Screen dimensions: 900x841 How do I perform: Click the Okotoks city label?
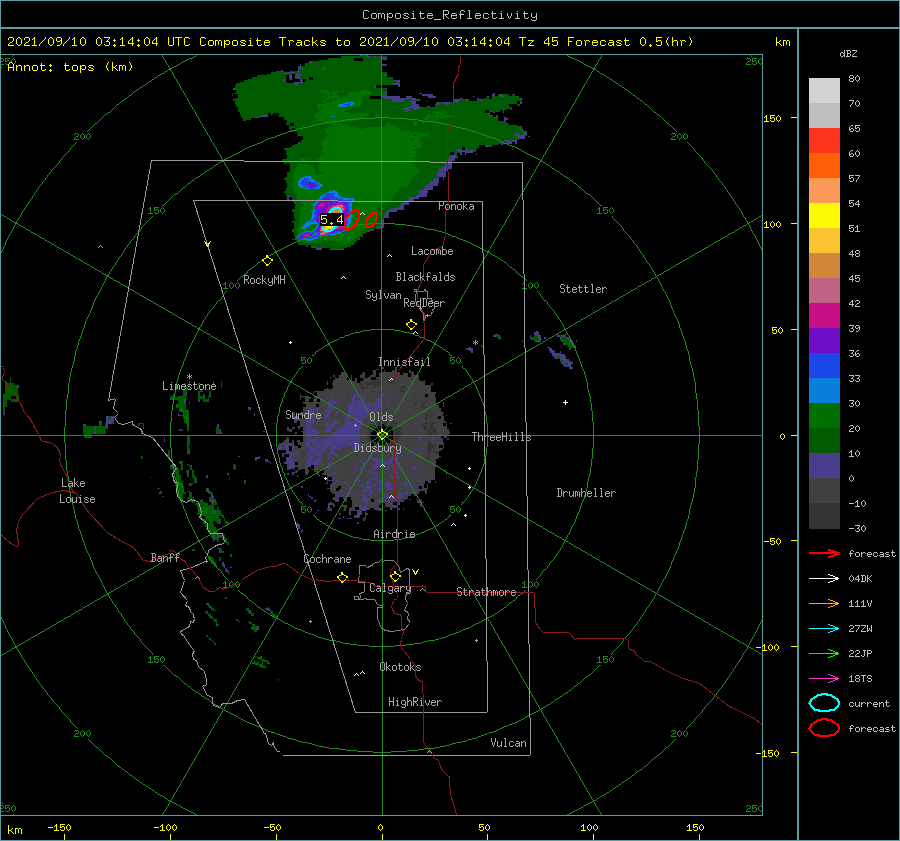tap(400, 667)
